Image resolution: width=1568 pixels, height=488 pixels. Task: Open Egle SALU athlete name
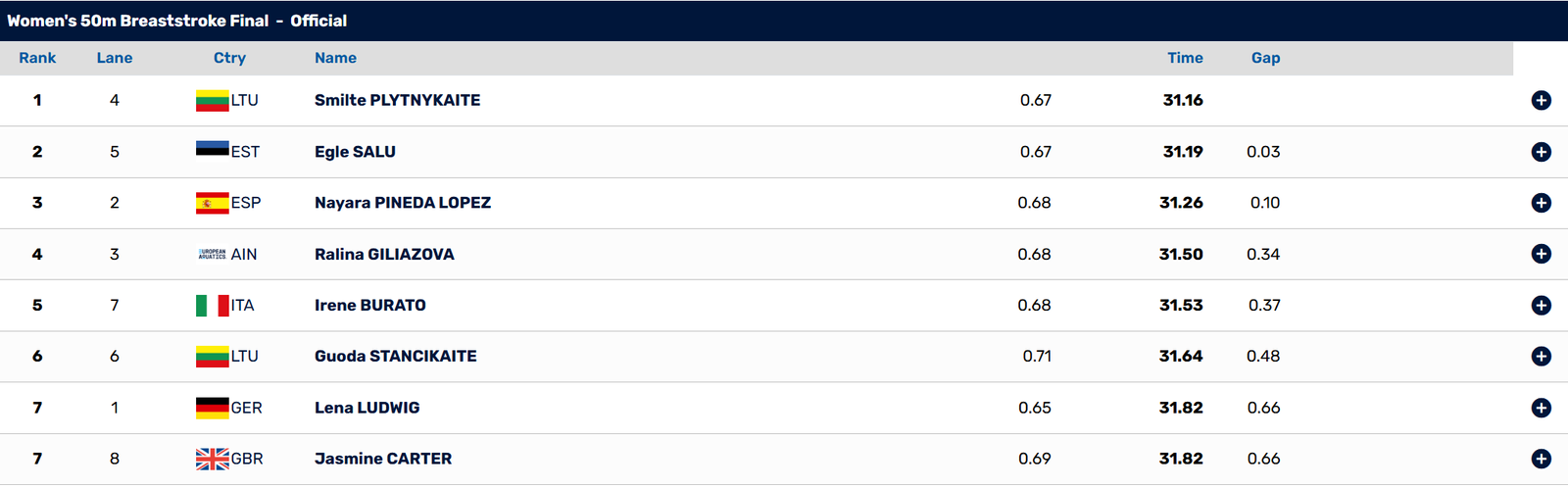click(355, 152)
